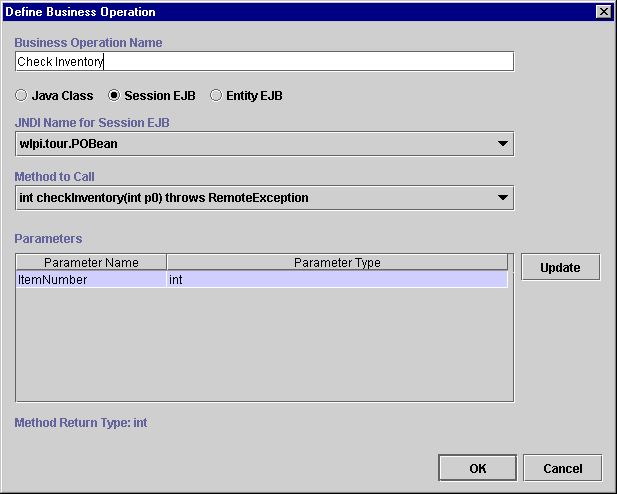This screenshot has height=494, width=617.
Task: Click the Parameter Type column header
Action: point(337,263)
